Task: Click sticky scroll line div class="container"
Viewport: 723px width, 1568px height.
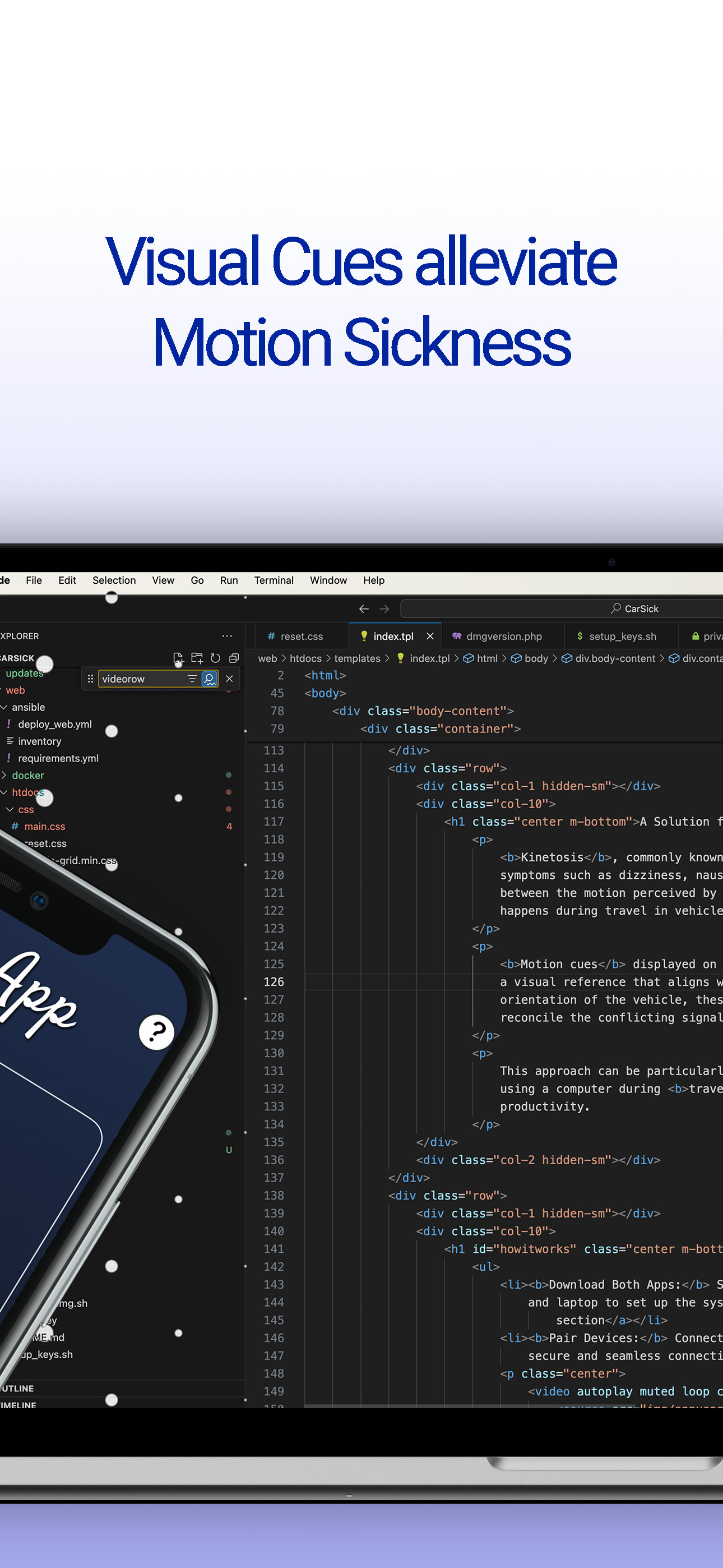Action: 440,728
